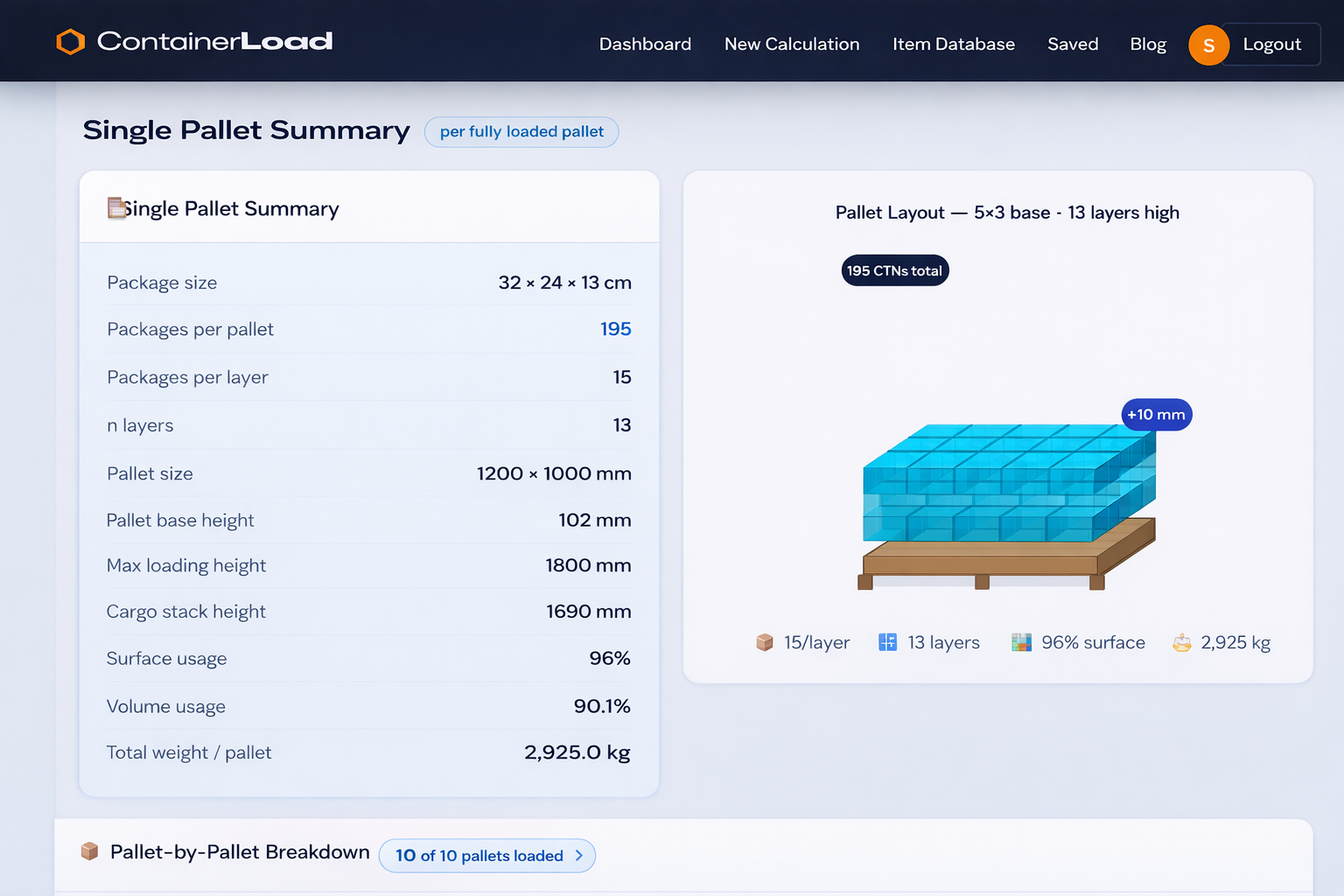Open the Dashboard menu item
Image resolution: width=1344 pixels, height=896 pixels.
(645, 44)
